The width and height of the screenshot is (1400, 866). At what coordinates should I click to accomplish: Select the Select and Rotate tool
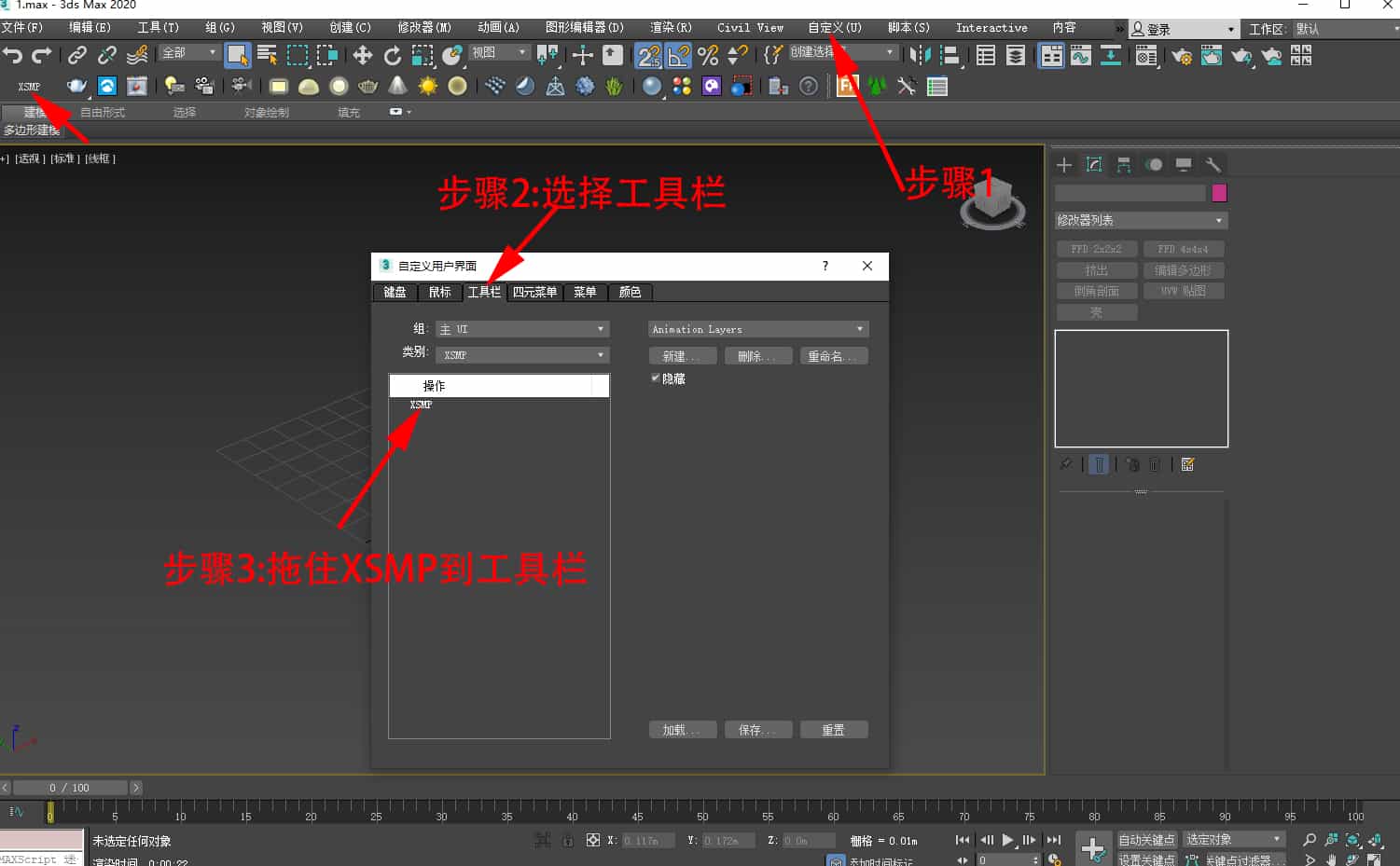[x=393, y=56]
